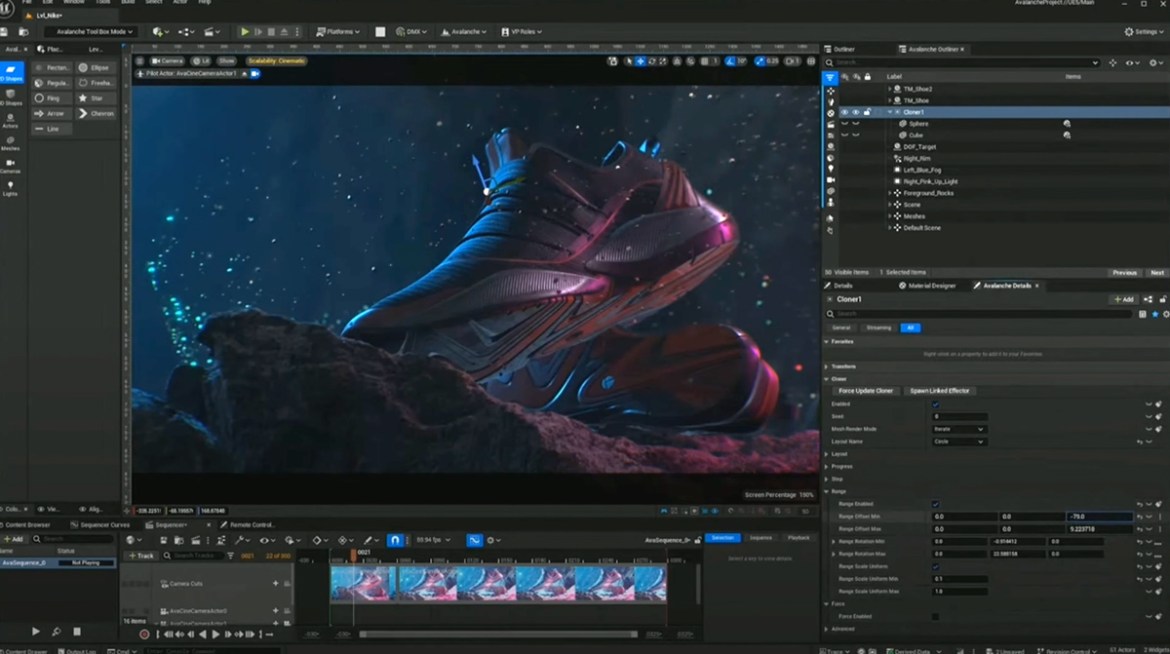1170x654 pixels.
Task: Switch to the Material Designer tab
Action: [x=929, y=286]
